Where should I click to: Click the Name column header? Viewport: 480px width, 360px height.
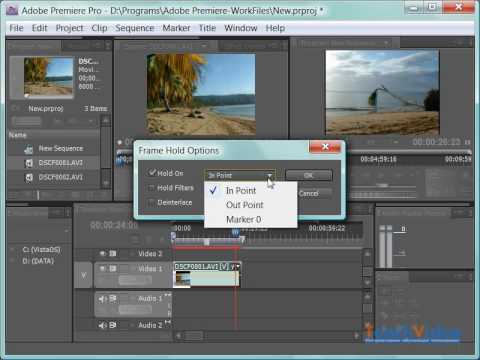(18, 135)
